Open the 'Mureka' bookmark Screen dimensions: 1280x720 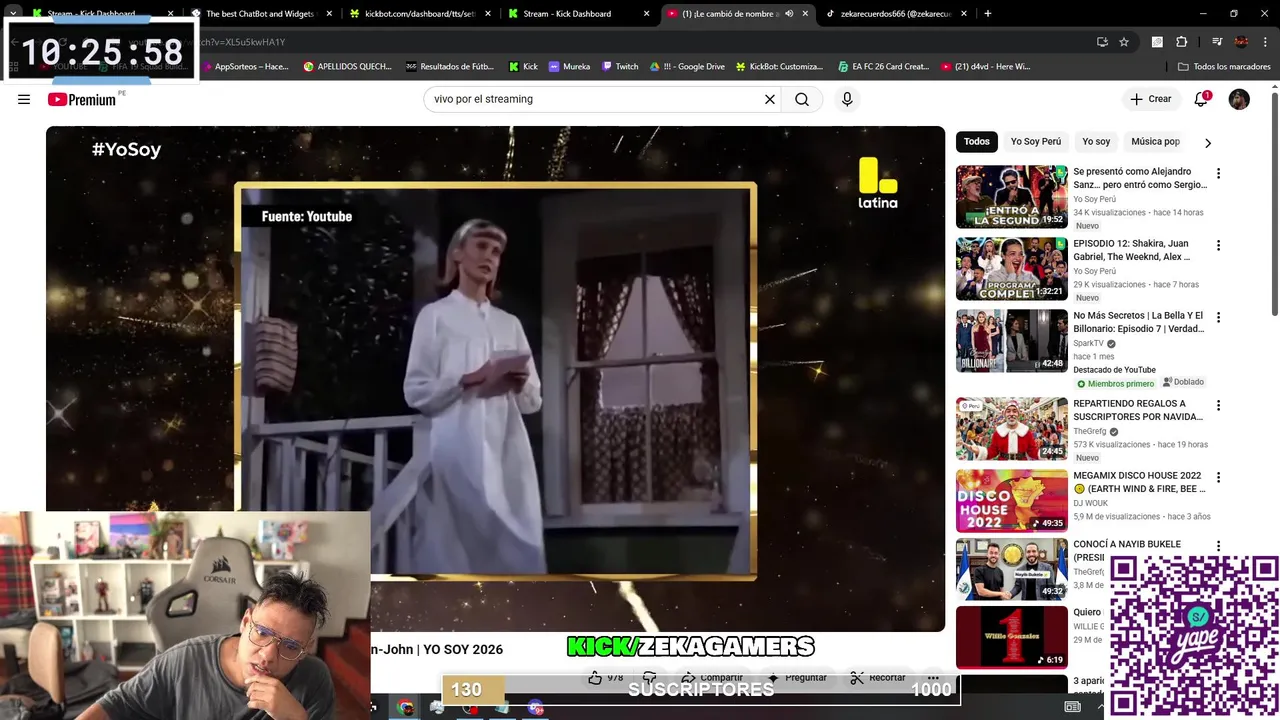pos(569,67)
